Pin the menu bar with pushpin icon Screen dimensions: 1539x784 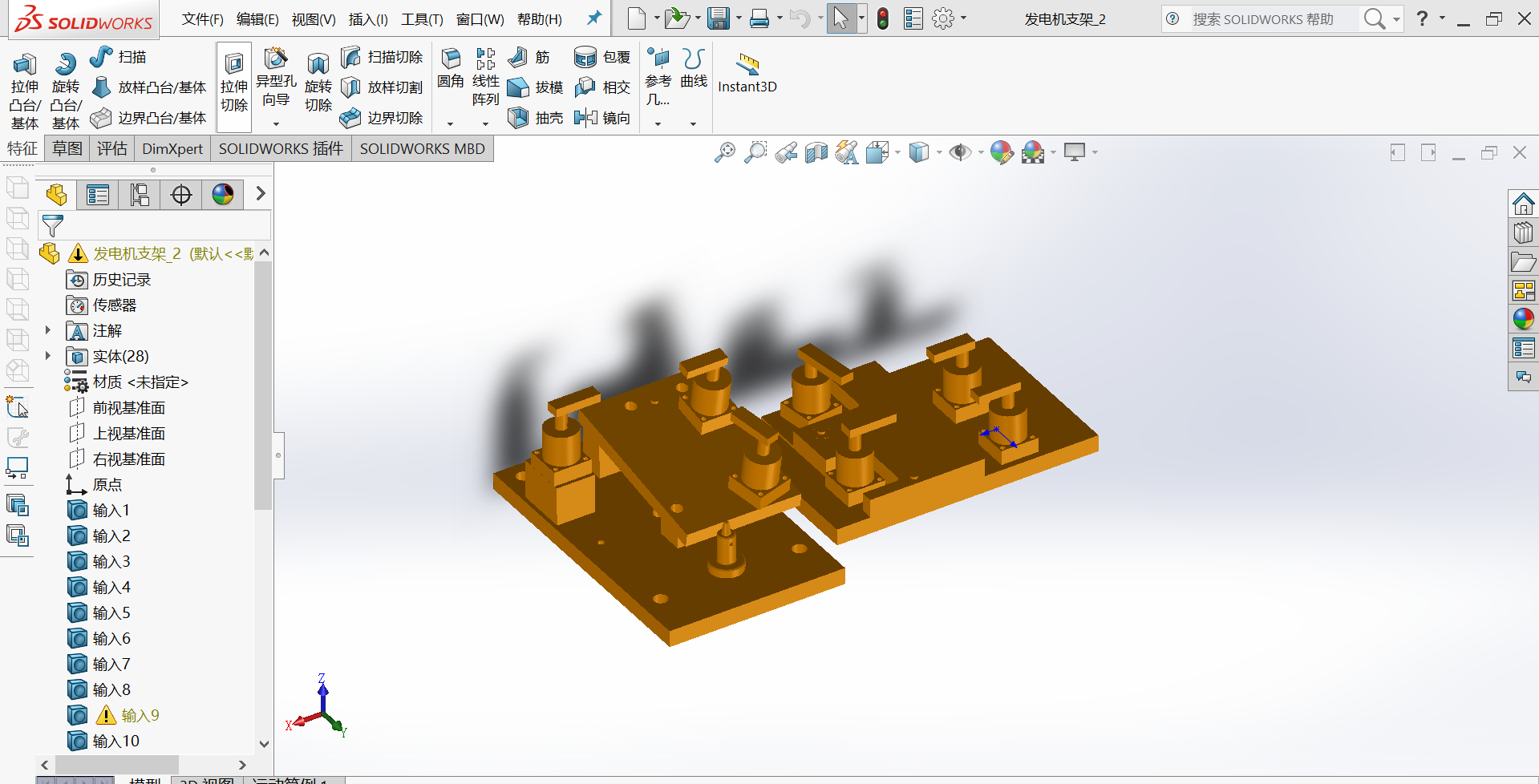pos(594,18)
